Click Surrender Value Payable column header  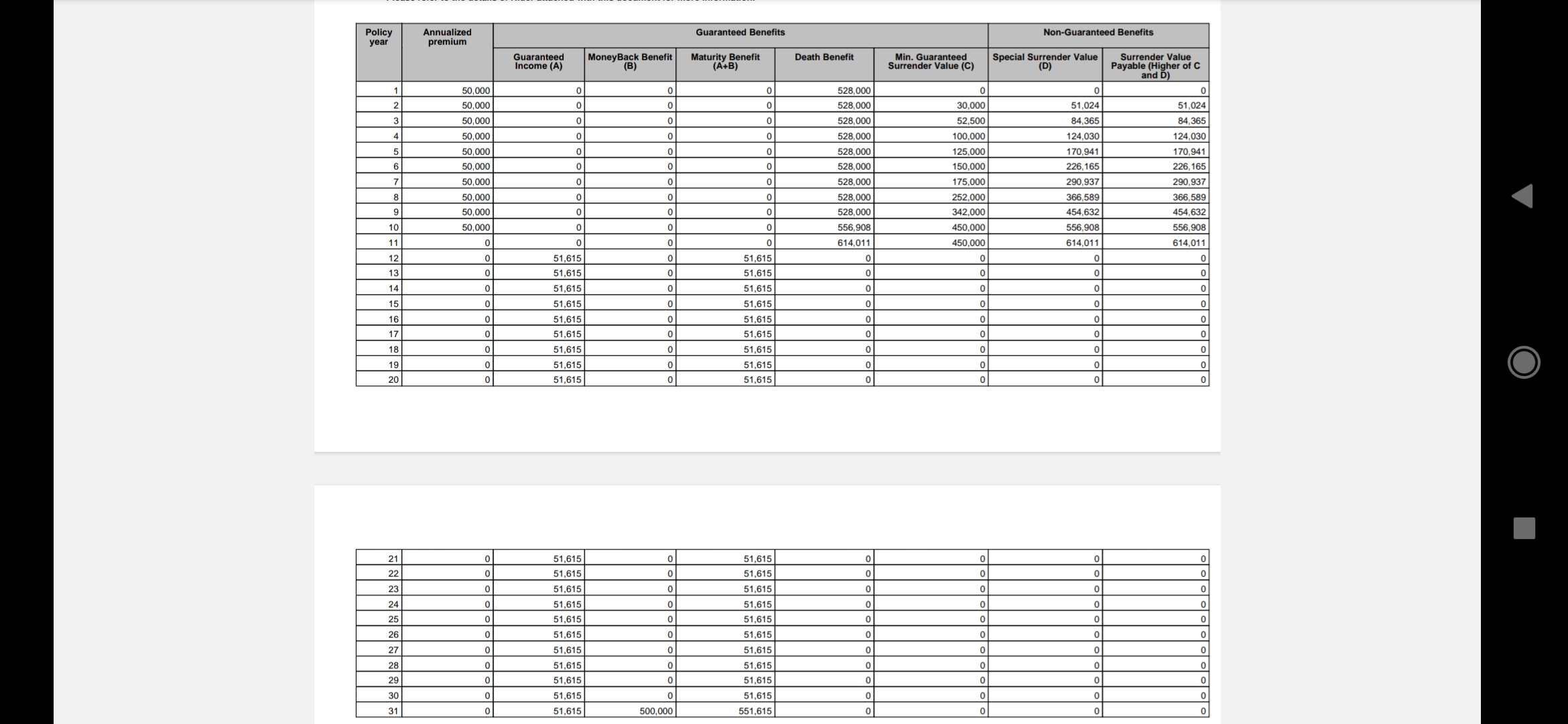click(1155, 66)
